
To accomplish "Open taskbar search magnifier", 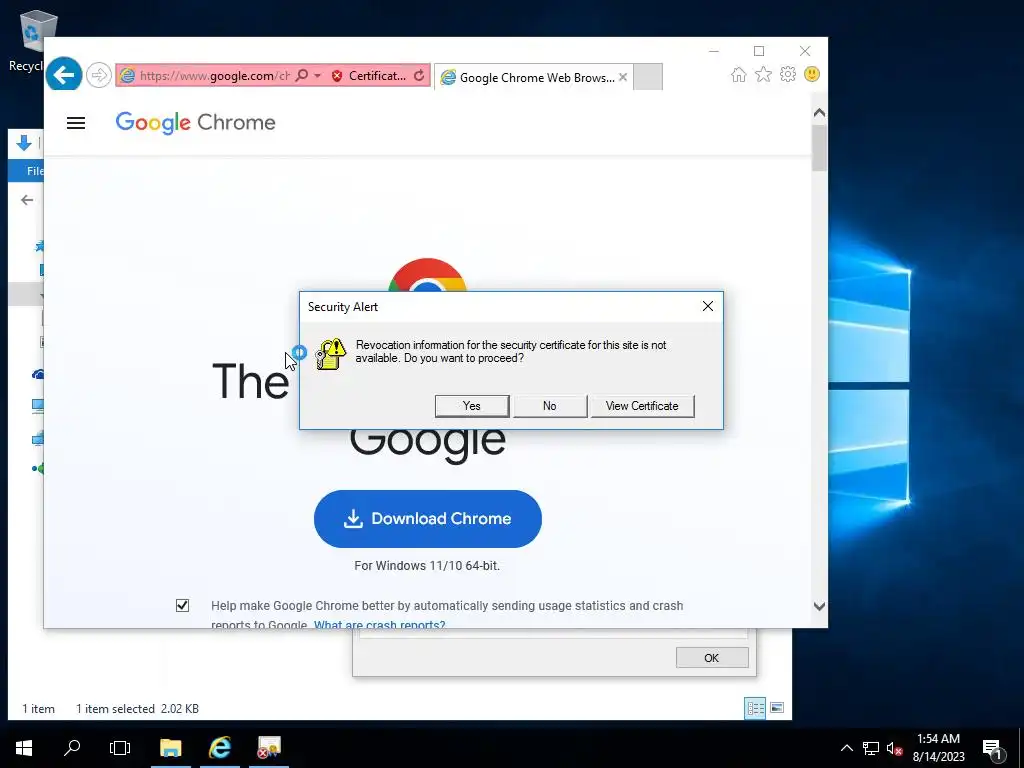I will click(x=72, y=748).
